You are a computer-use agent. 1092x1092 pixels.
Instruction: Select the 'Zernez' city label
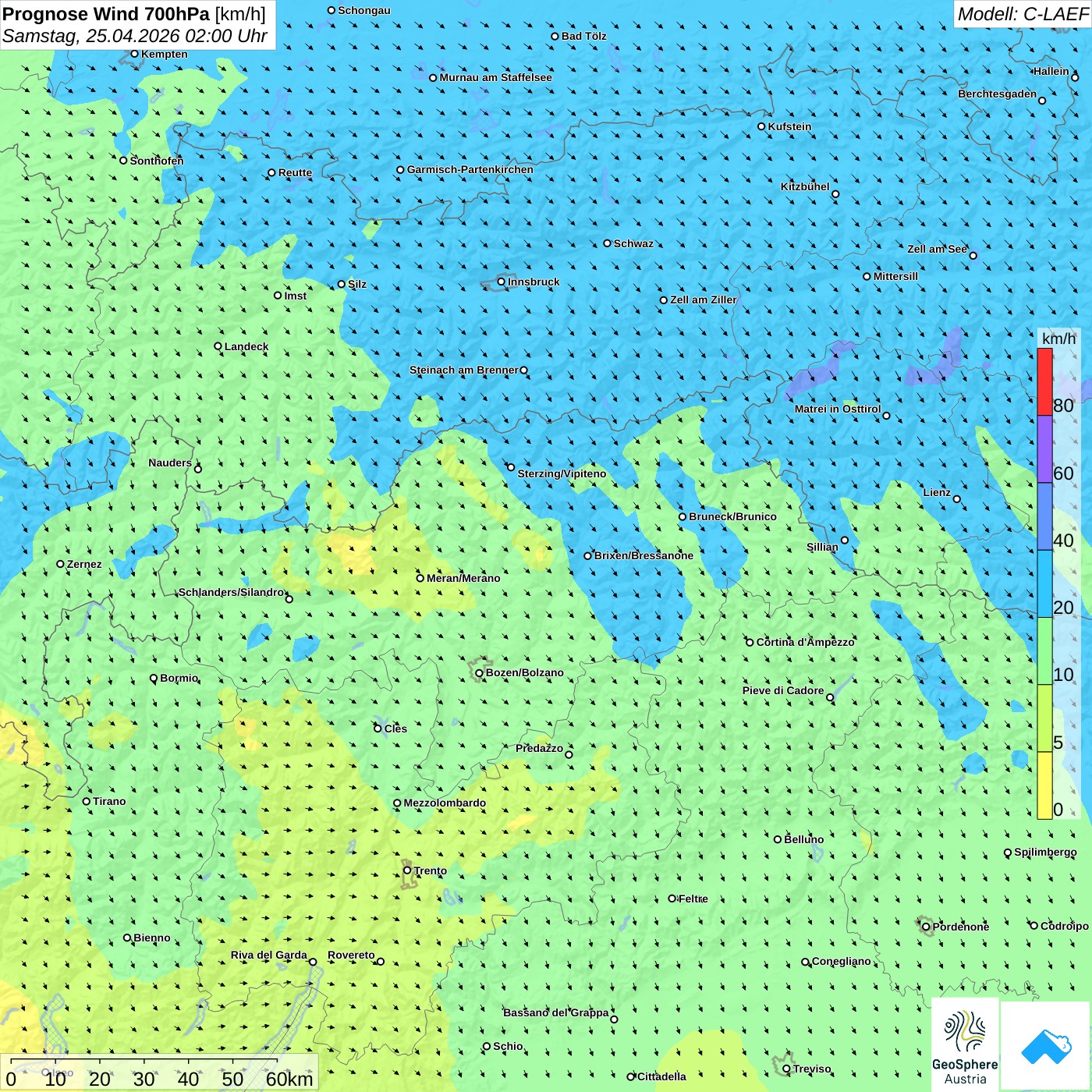84,564
